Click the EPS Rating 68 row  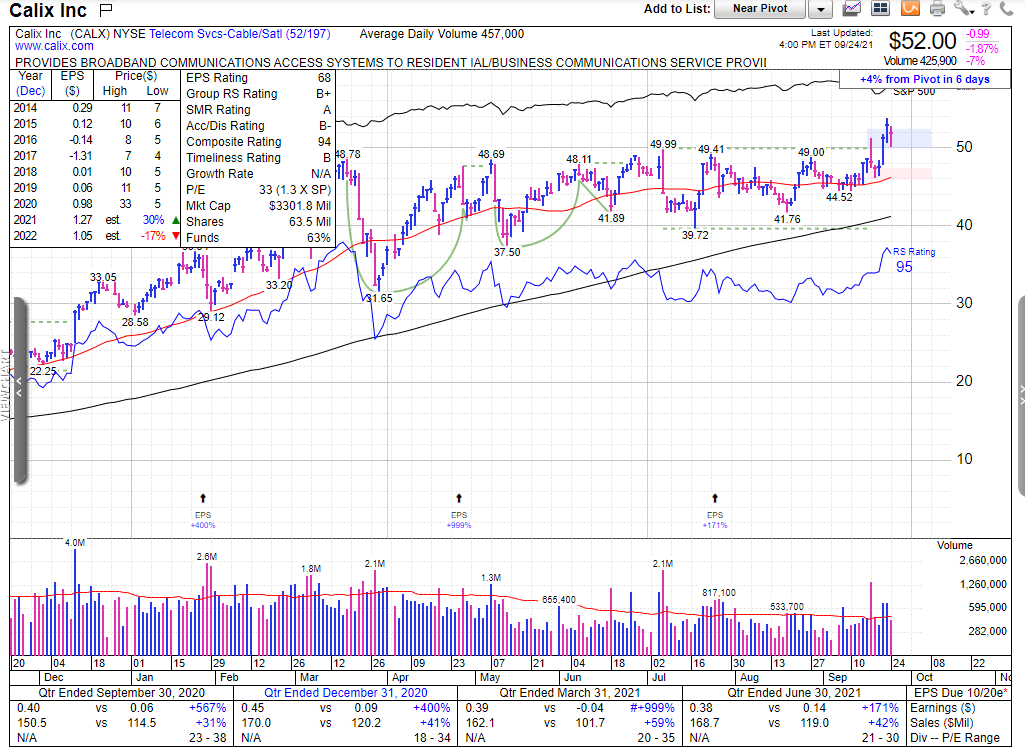click(258, 78)
